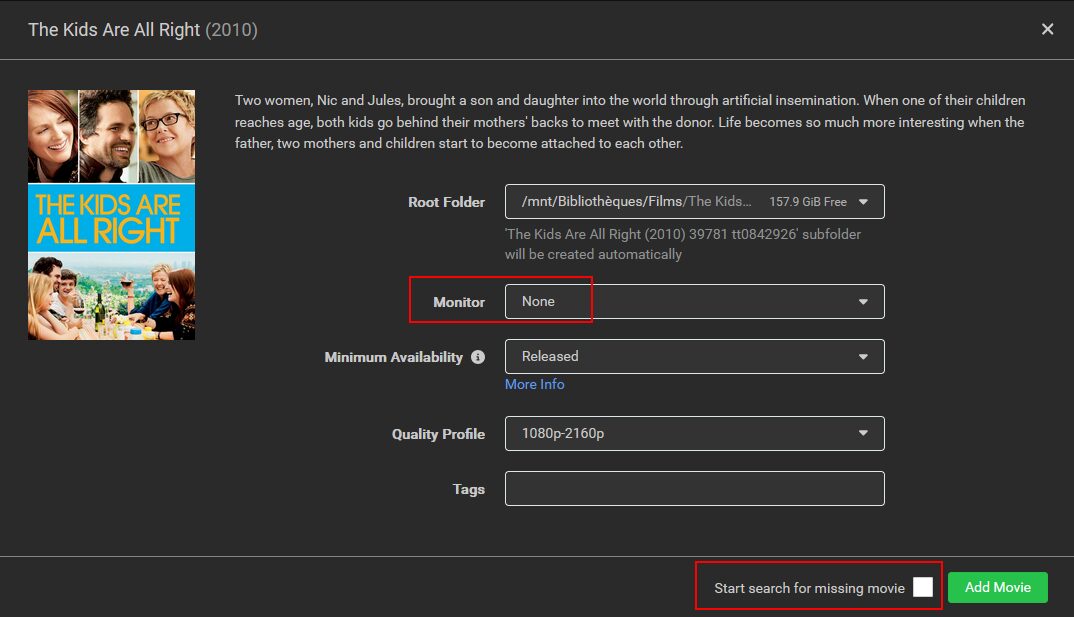Enable Start search for missing movie checkbox
The height and width of the screenshot is (617, 1074).
(x=922, y=587)
